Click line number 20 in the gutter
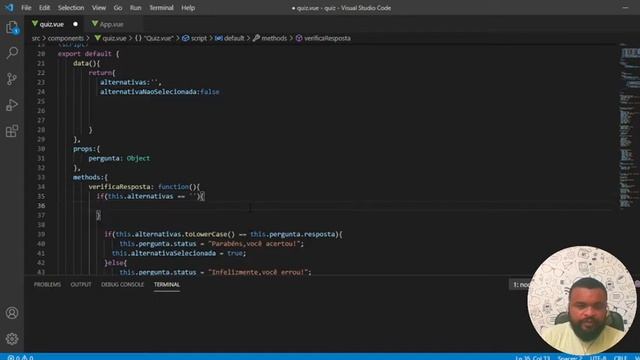 pyautogui.click(x=41, y=54)
